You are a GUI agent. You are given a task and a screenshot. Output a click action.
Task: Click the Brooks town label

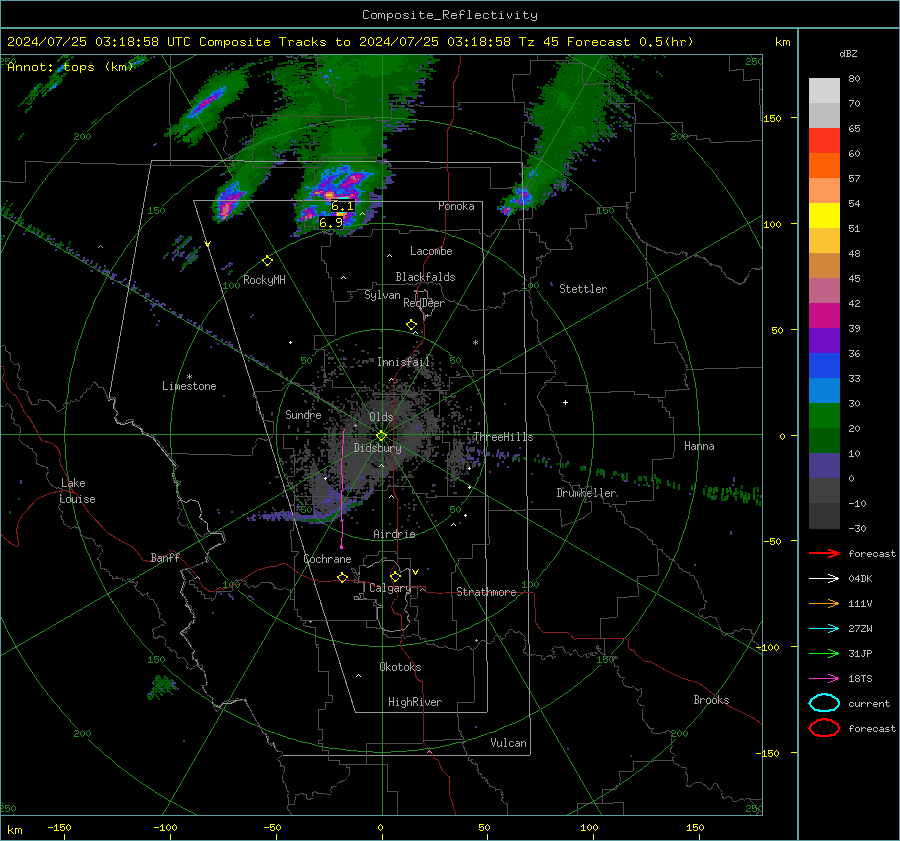point(711,700)
